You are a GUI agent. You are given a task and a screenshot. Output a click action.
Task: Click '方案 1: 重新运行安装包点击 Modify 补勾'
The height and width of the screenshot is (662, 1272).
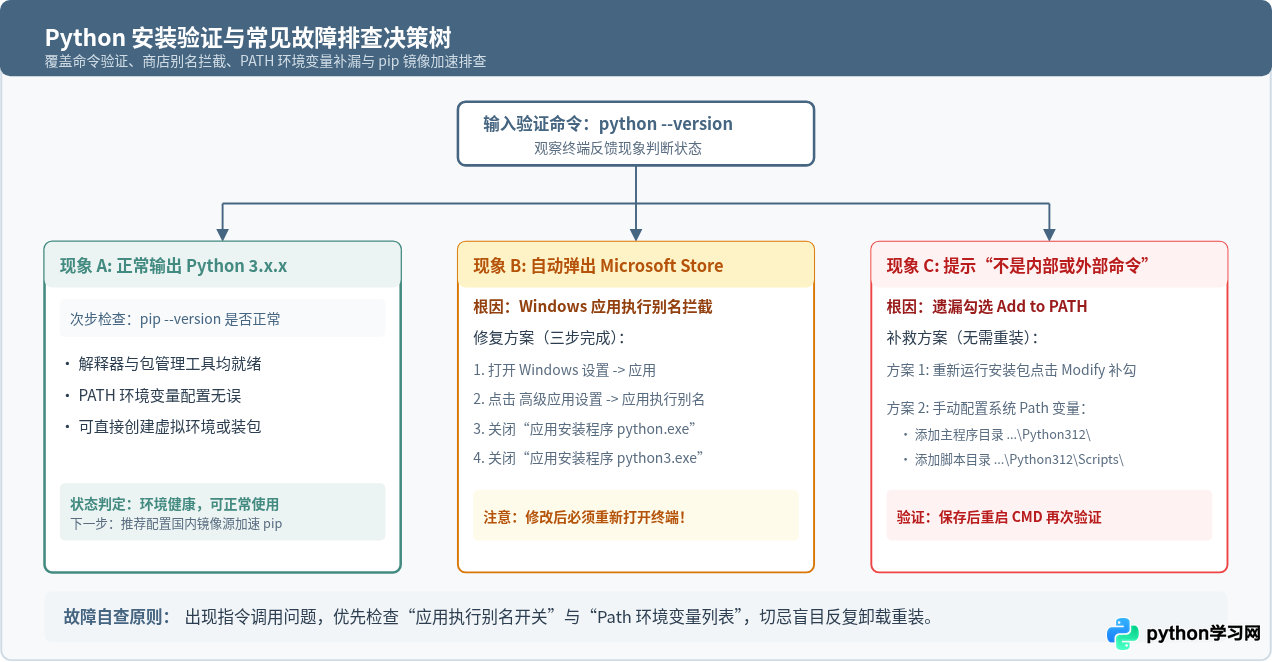[1011, 370]
